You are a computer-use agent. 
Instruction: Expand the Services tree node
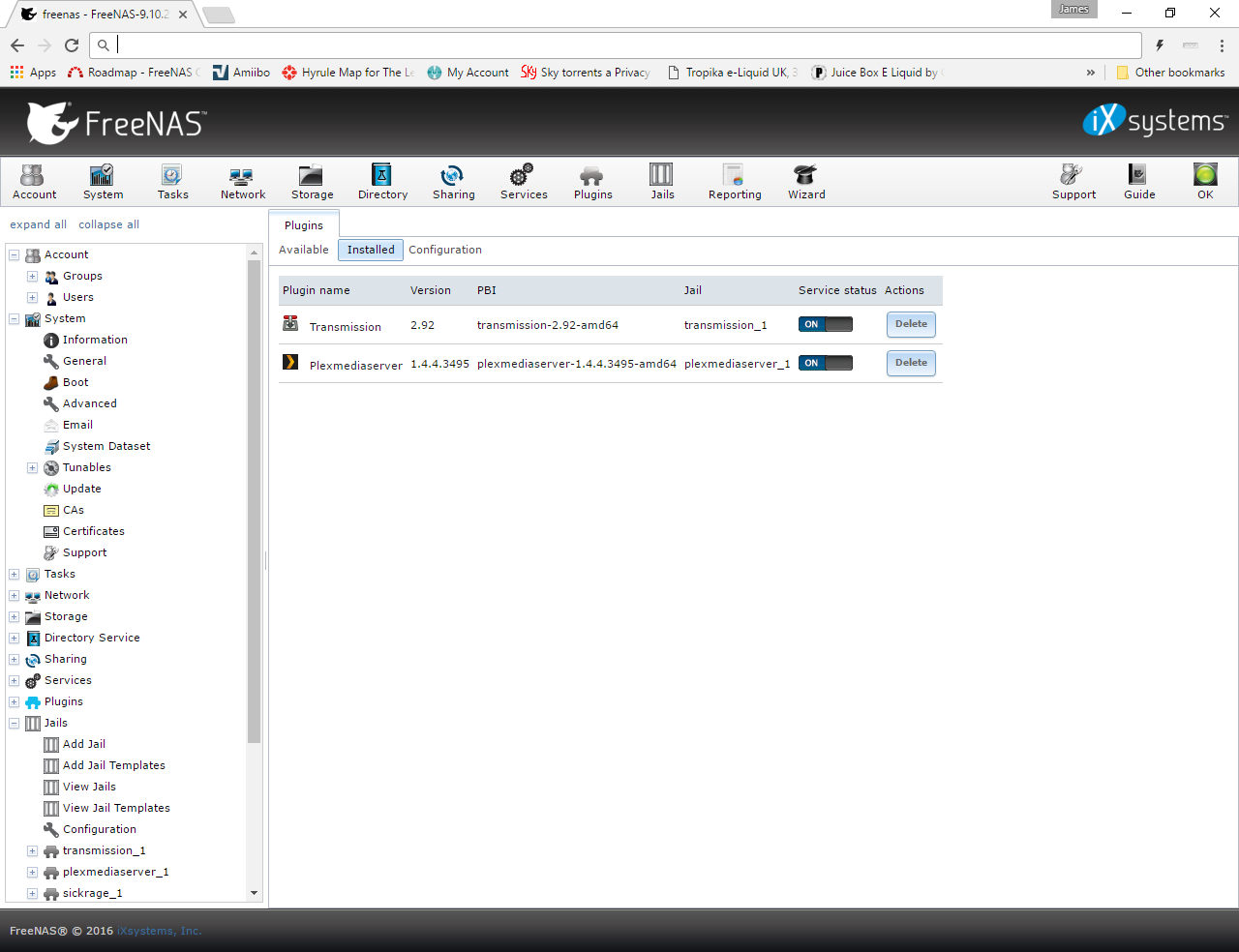[x=15, y=681]
